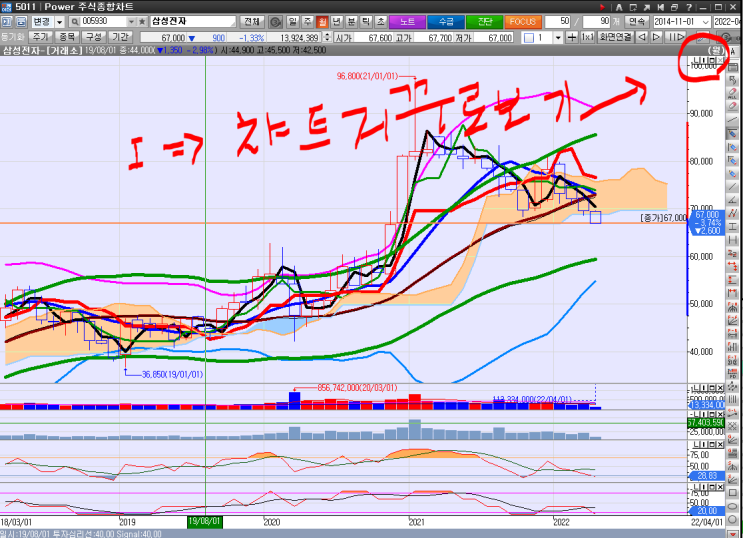Click the 36,850(19/01/01) low label
743x538 pixels.
pos(172,374)
